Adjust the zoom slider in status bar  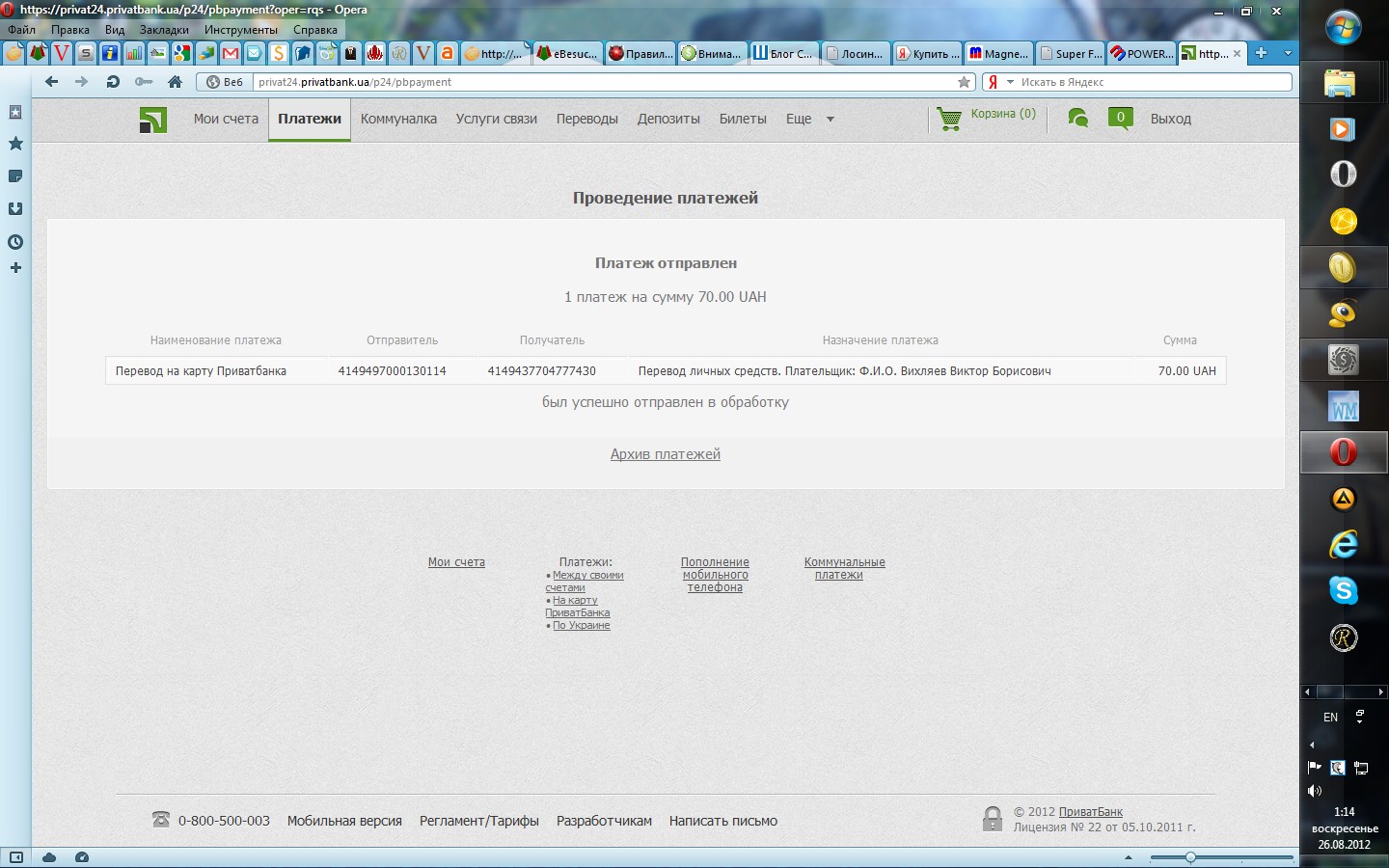click(1190, 856)
